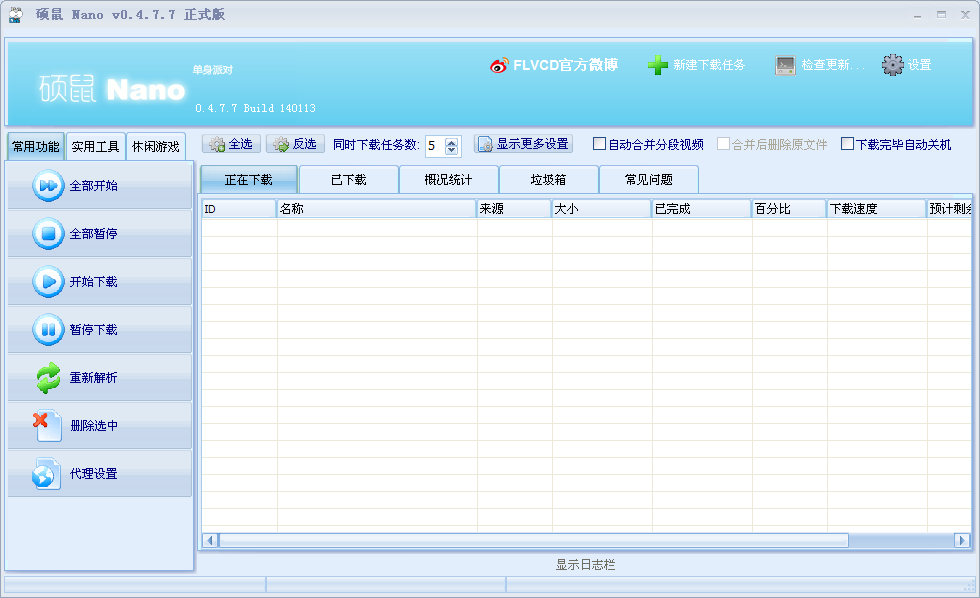This screenshot has height=598, width=980.
Task: Click the 检查更新 terminal icon
Action: pos(785,65)
